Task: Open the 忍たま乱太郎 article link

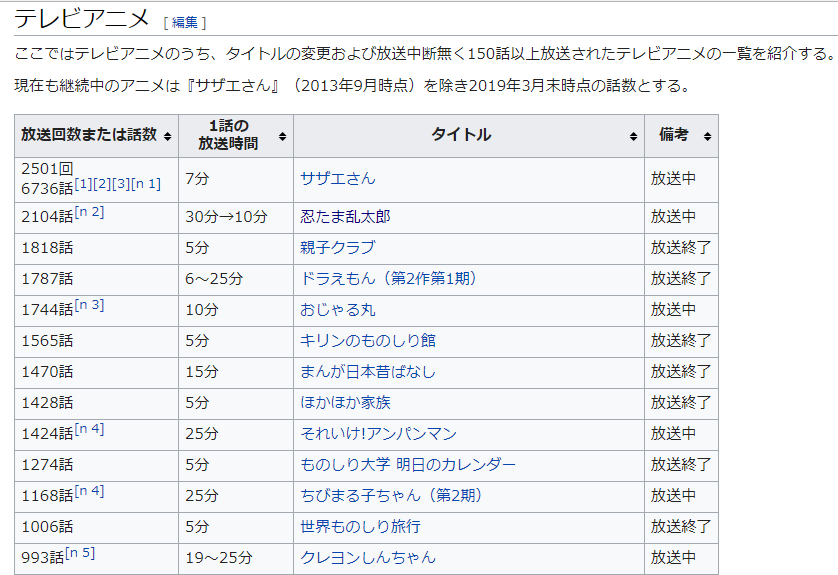Action: tap(345, 216)
